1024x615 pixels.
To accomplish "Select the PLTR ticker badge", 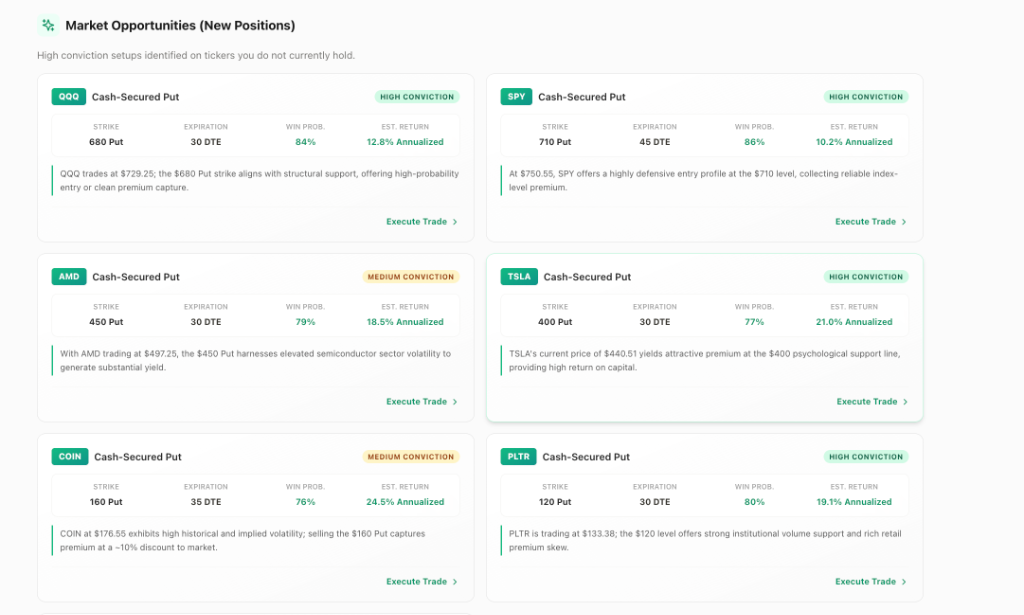I will [x=519, y=457].
